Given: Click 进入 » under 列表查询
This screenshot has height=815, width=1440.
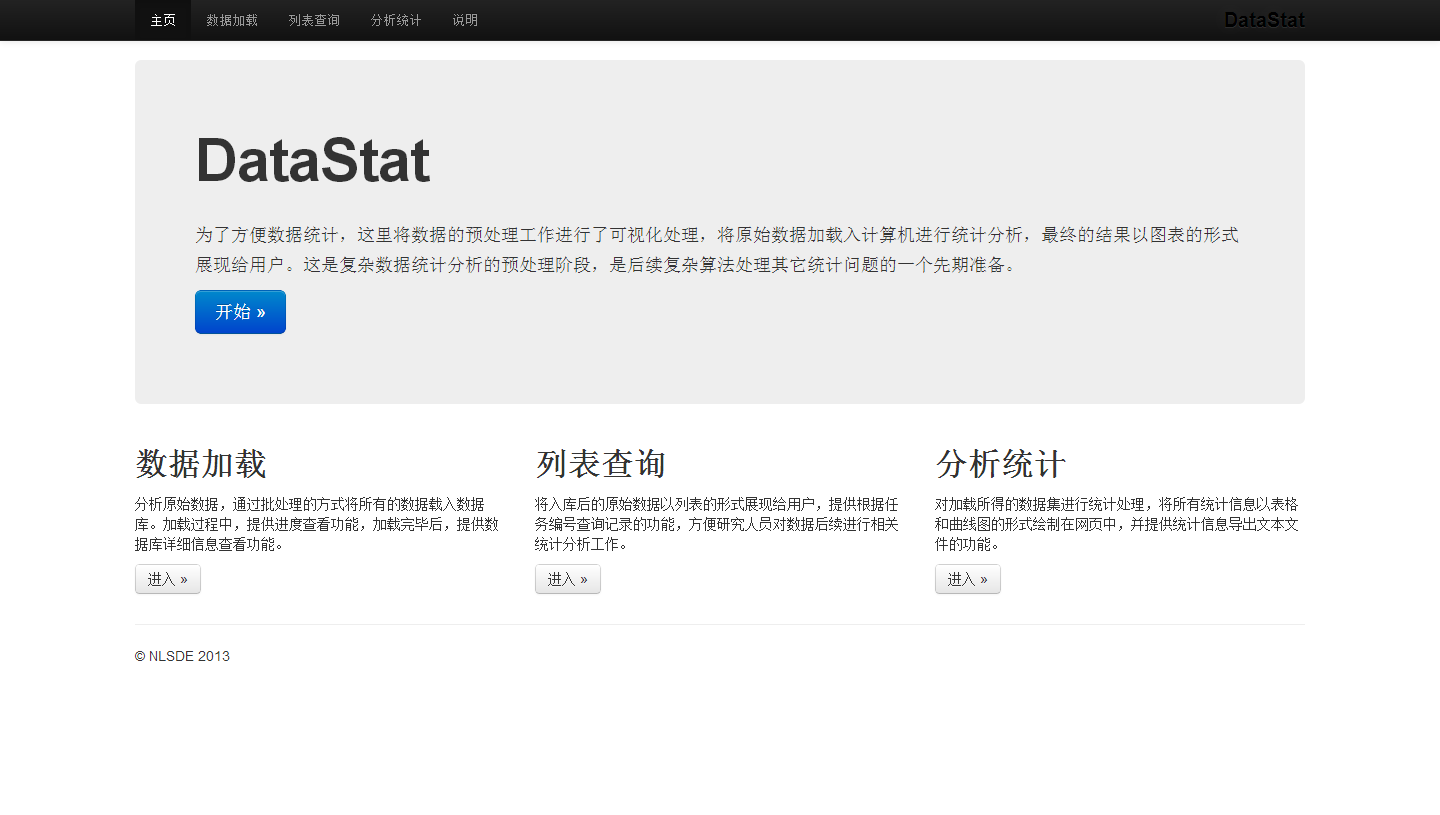Looking at the screenshot, I should tap(568, 579).
